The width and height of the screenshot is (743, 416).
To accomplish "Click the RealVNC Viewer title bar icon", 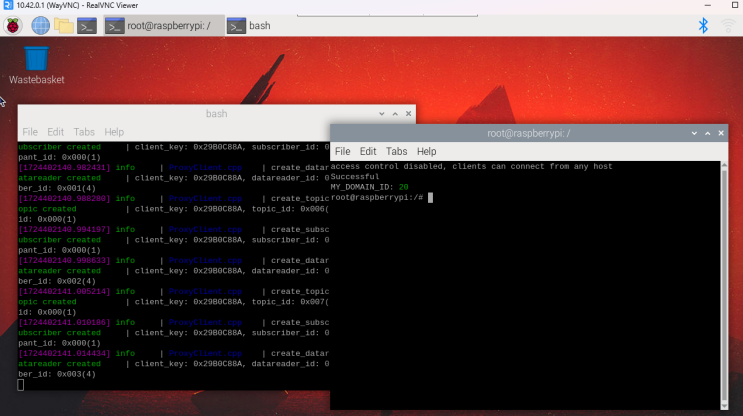I will coord(8,5).
